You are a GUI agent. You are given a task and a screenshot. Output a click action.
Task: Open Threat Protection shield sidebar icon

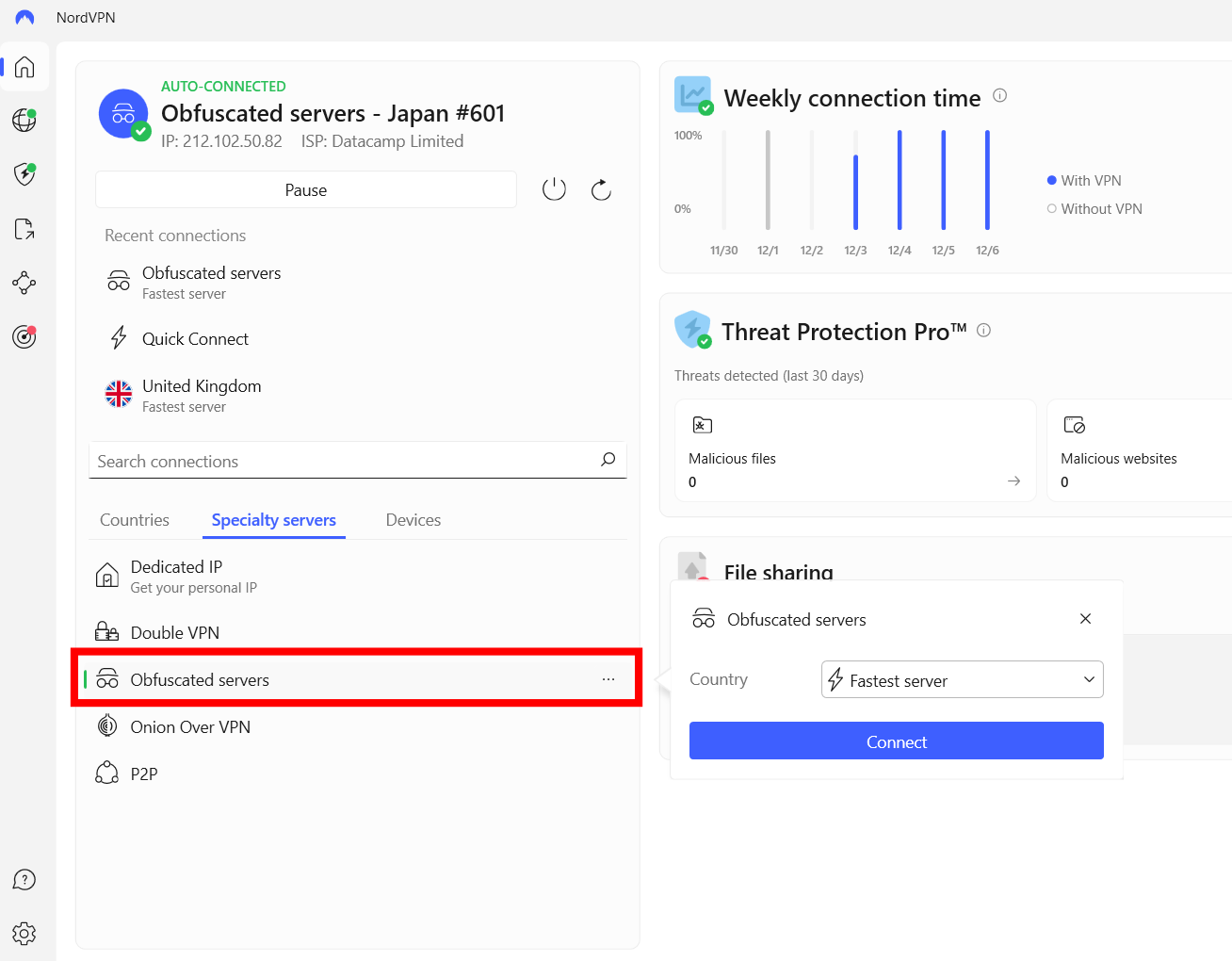point(24,174)
